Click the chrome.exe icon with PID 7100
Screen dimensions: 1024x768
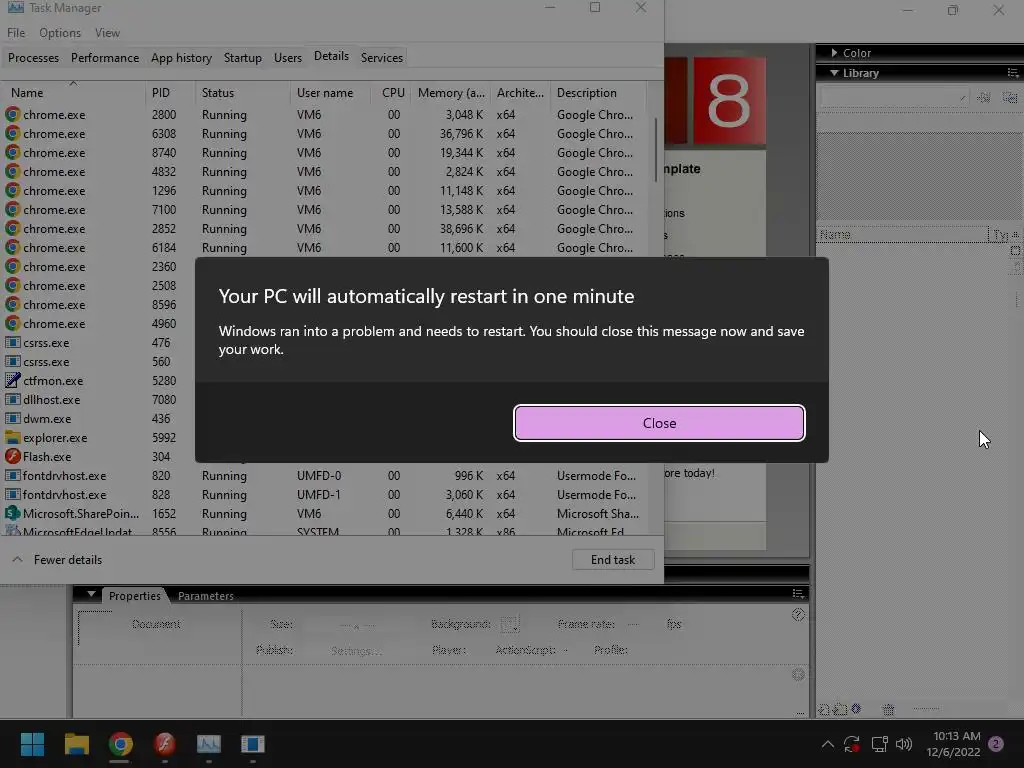point(12,210)
